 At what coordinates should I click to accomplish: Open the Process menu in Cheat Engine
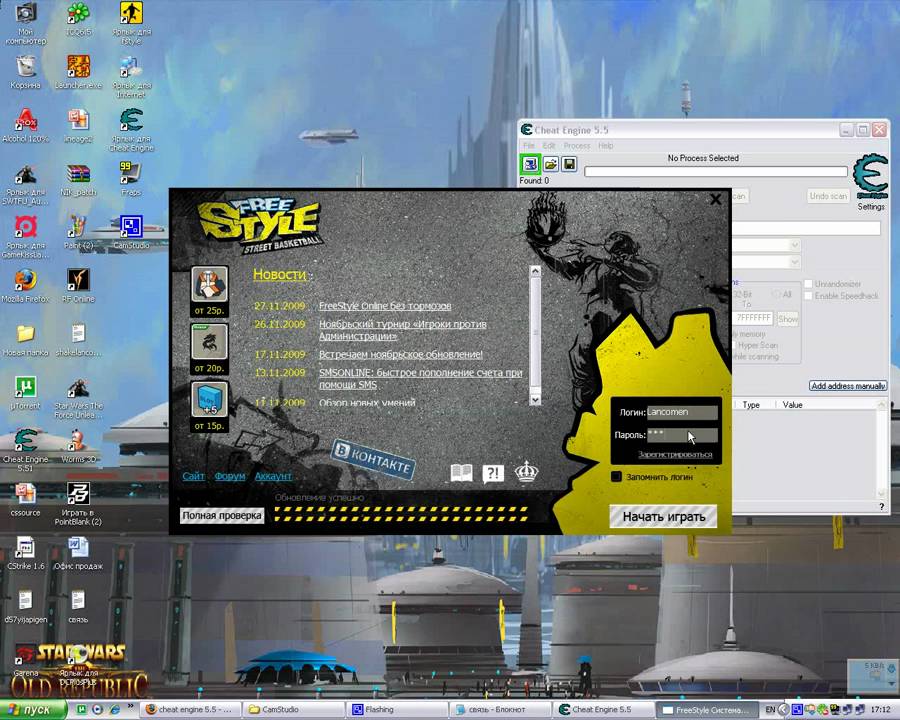[577, 146]
